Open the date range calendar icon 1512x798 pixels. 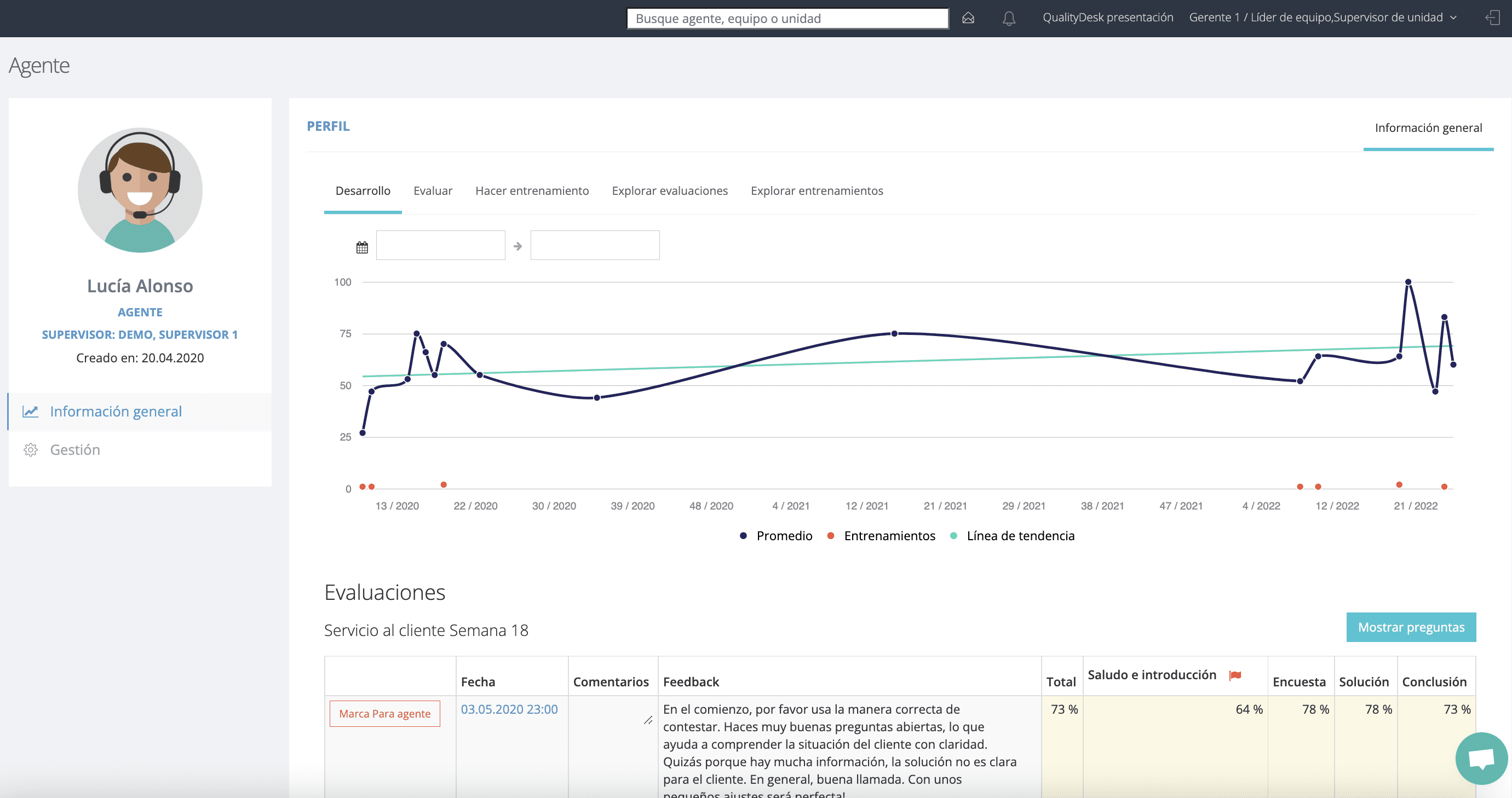click(x=362, y=247)
